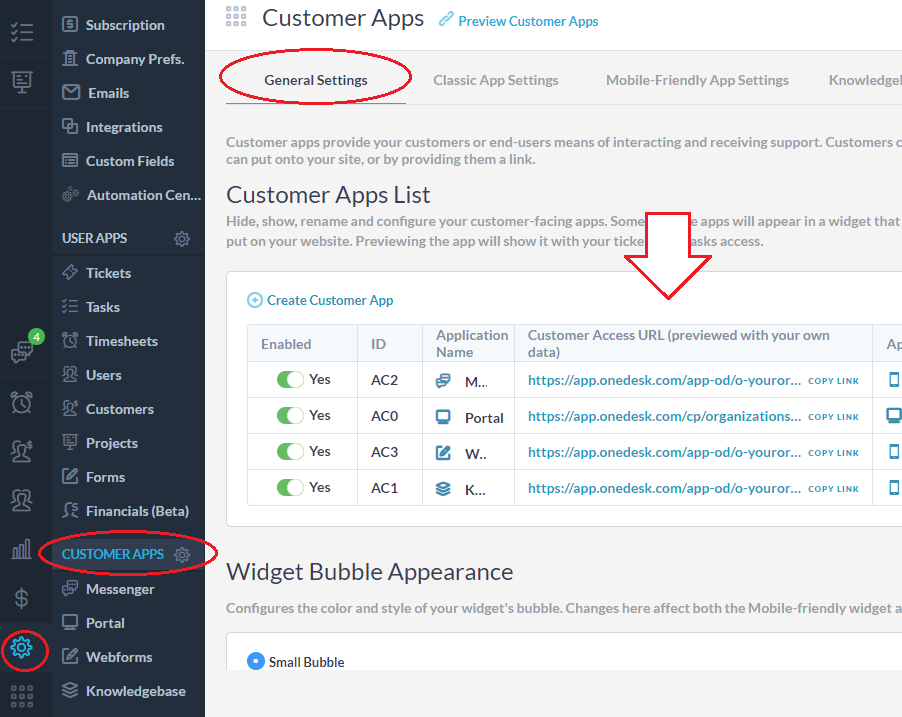Click the apps grid icon at bottom left

click(21, 694)
